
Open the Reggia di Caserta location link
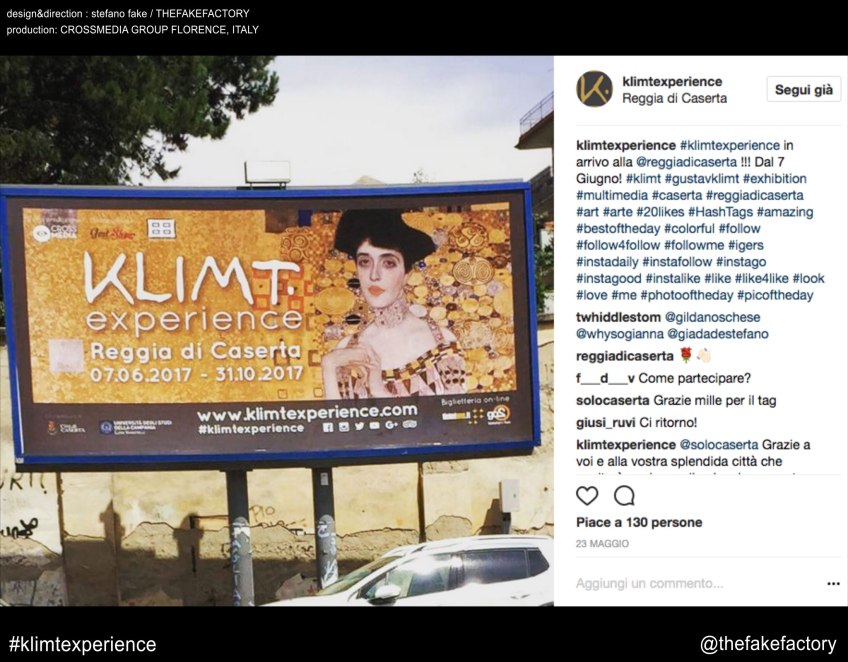[674, 98]
